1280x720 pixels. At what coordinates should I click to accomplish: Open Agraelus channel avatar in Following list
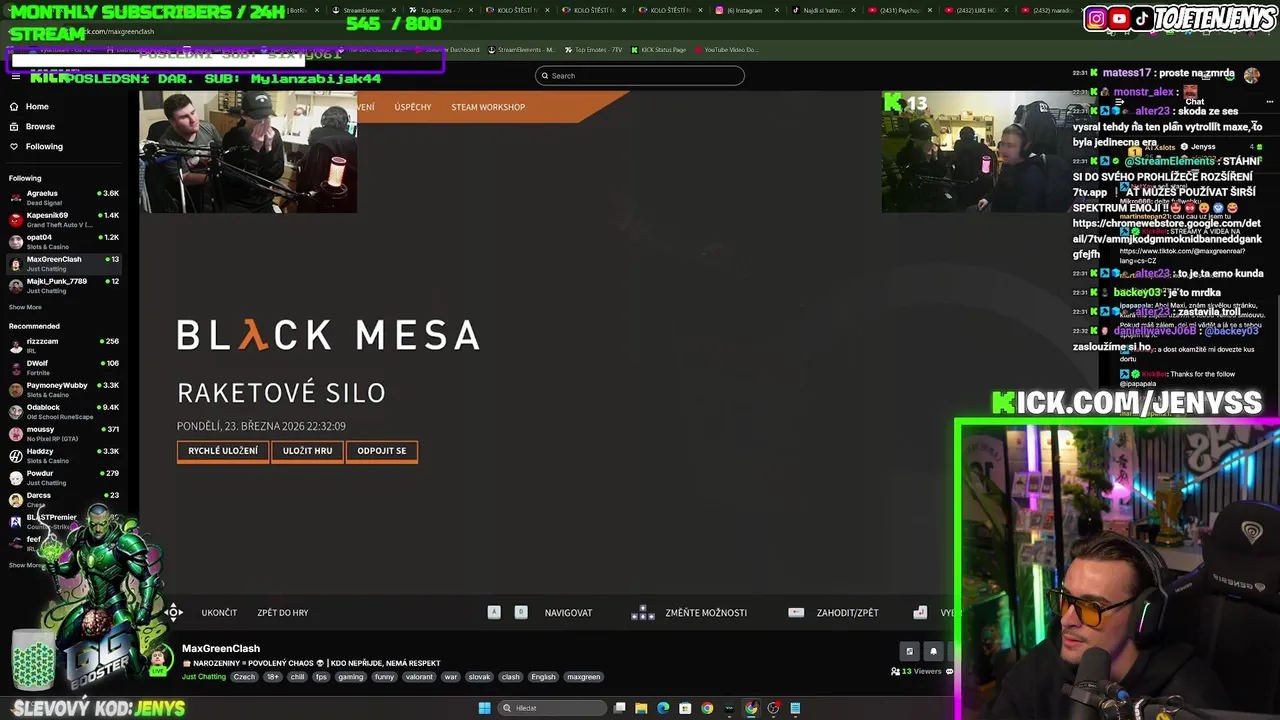point(15,197)
